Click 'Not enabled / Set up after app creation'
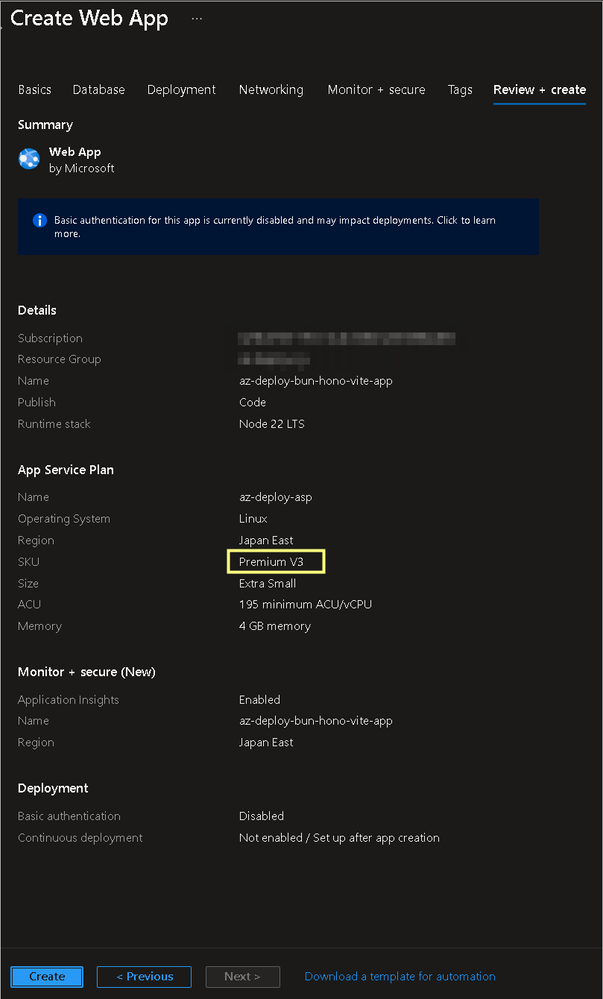The width and height of the screenshot is (603, 999). click(x=339, y=838)
